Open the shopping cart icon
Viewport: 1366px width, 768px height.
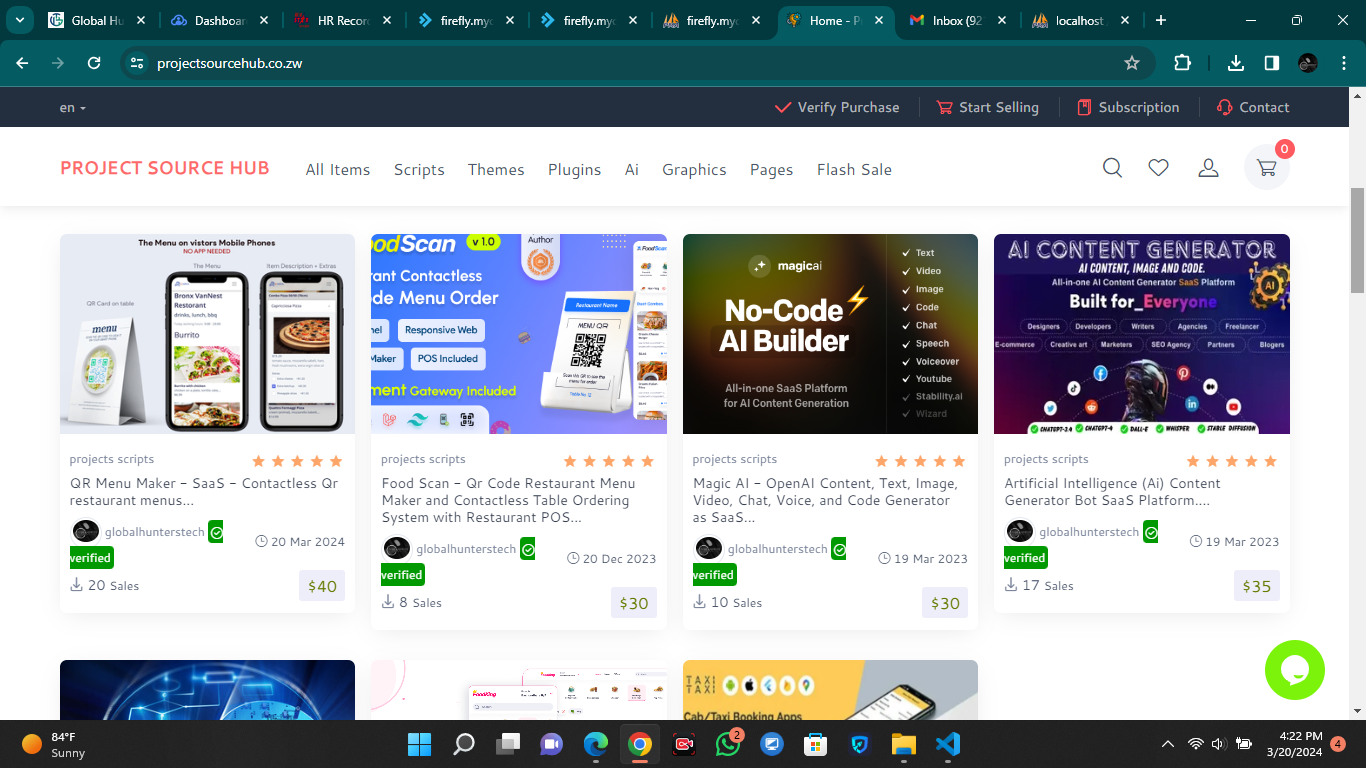pyautogui.click(x=1266, y=168)
